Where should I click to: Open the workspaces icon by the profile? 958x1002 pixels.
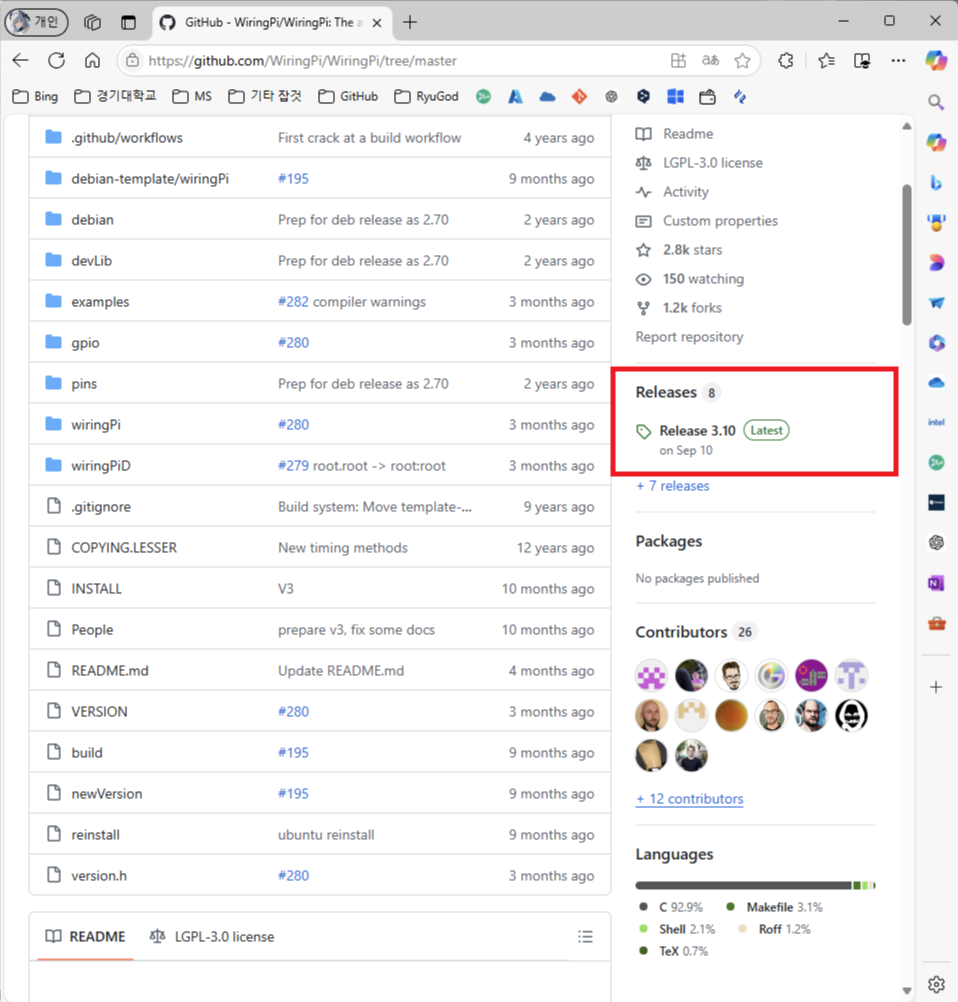[x=93, y=22]
